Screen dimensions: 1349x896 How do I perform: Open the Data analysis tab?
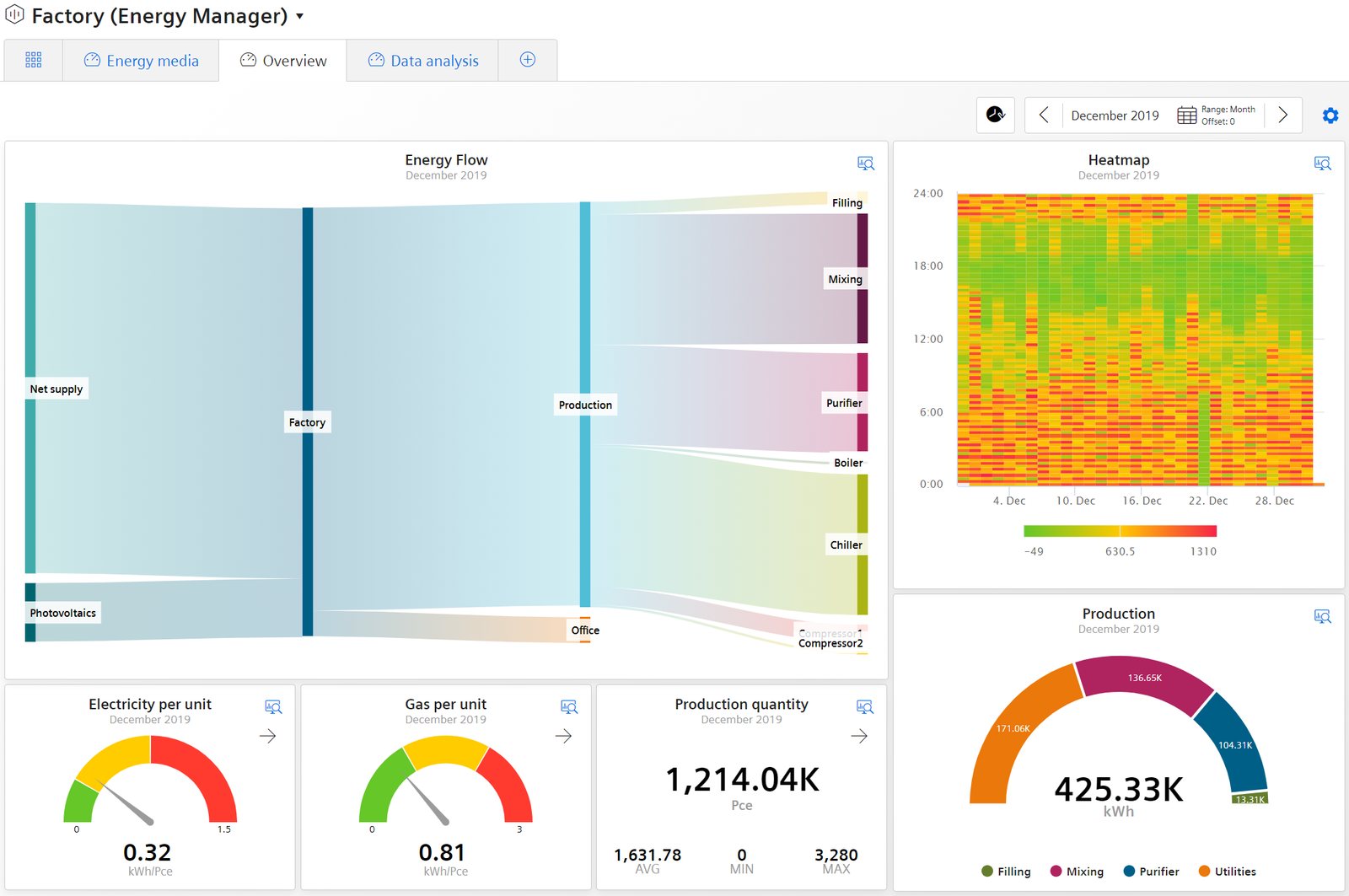422,60
